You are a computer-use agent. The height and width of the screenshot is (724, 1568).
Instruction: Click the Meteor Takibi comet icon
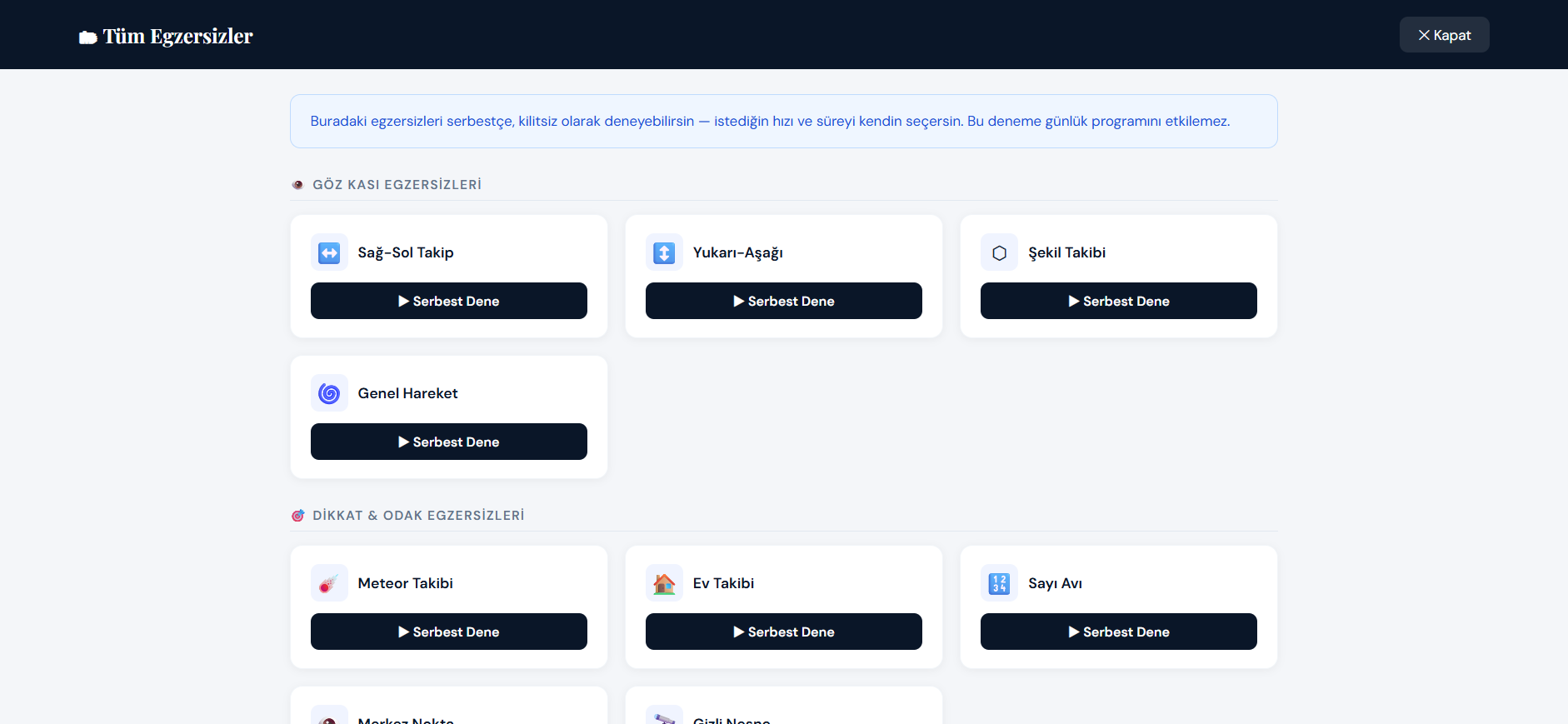329,583
